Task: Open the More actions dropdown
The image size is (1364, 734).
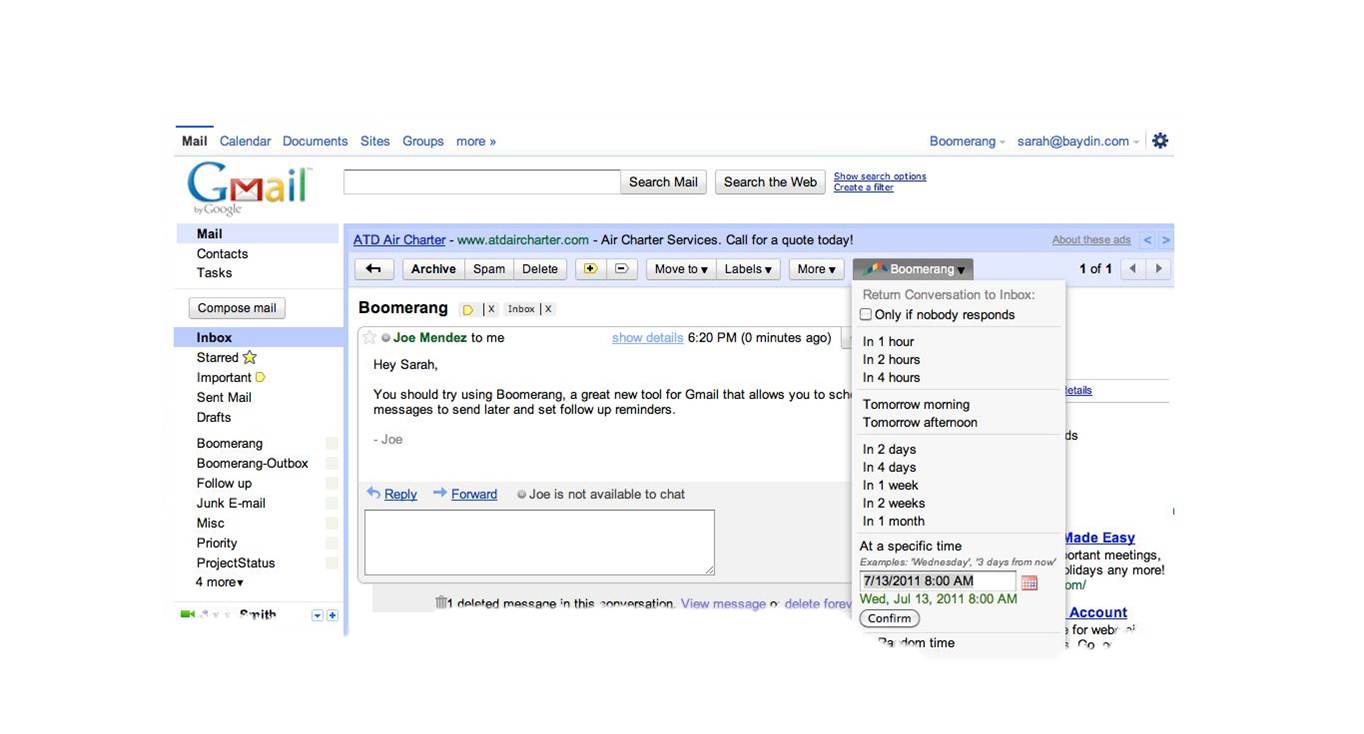Action: click(x=817, y=269)
